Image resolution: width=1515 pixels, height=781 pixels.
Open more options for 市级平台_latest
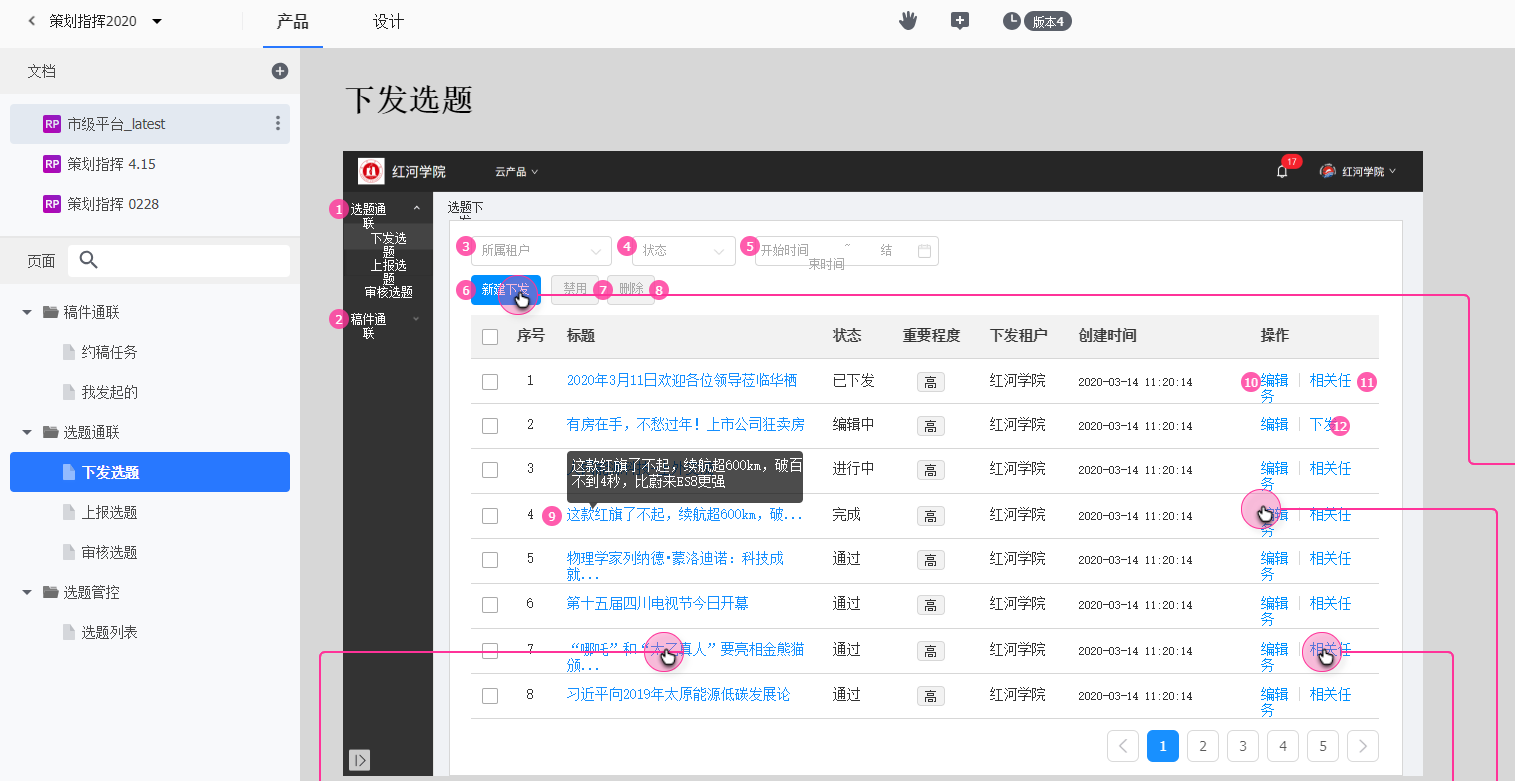[x=277, y=124]
